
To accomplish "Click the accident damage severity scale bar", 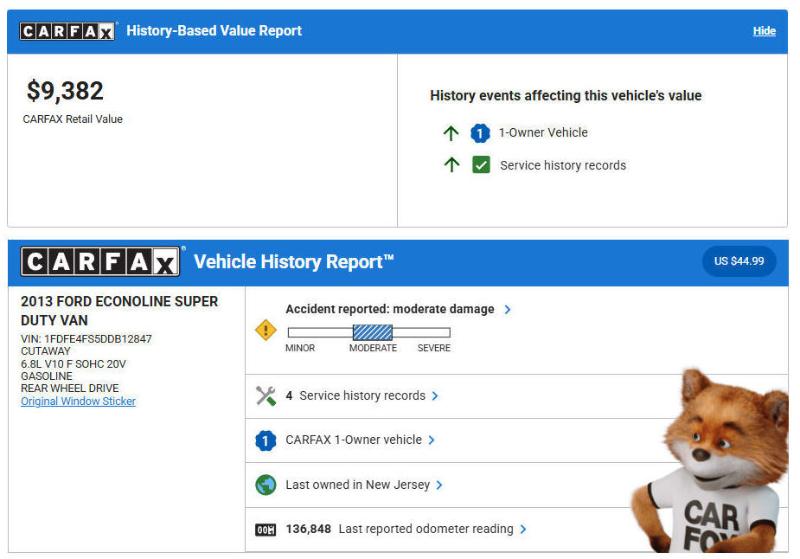I will tap(368, 332).
